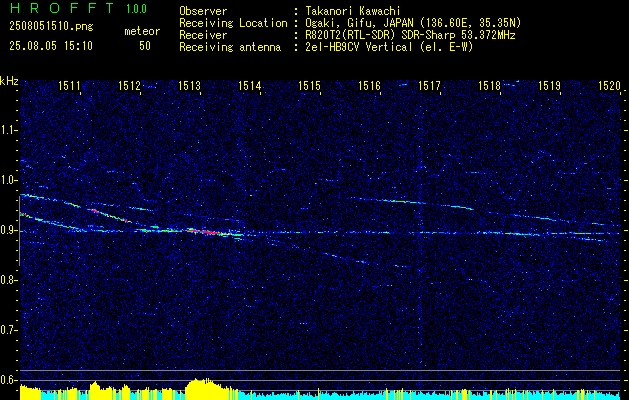
Task: Click the meteor count value 50
Action: [x=145, y=46]
